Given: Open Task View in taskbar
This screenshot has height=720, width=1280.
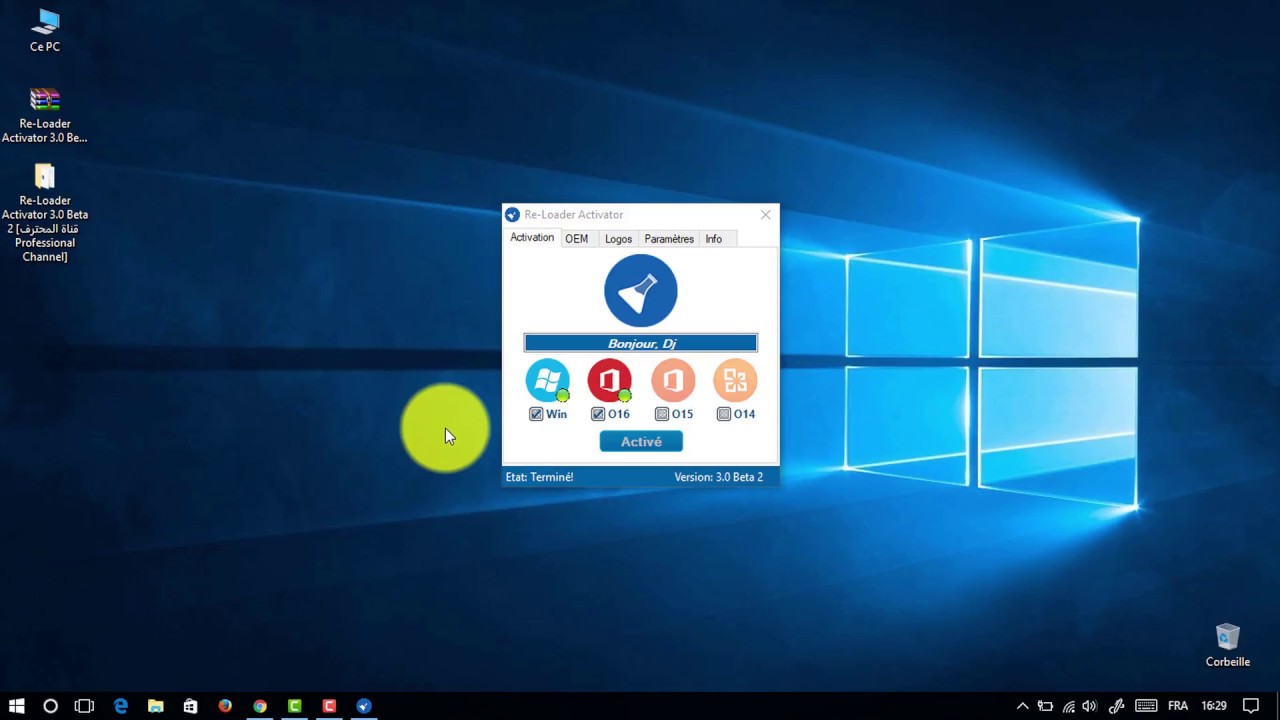Looking at the screenshot, I should click(x=84, y=706).
